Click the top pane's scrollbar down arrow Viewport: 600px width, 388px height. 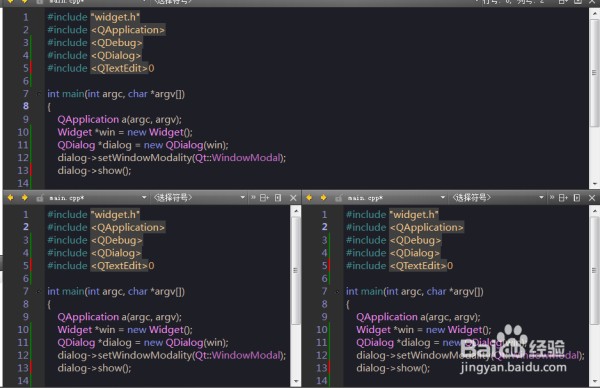coord(594,184)
